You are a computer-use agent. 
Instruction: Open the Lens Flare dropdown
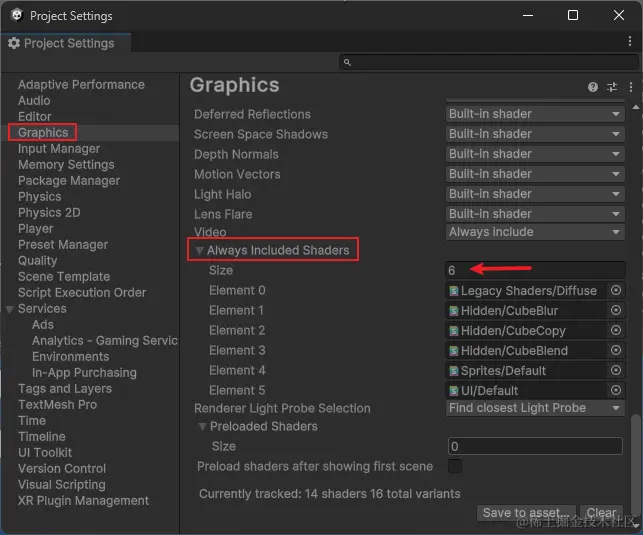coord(535,214)
